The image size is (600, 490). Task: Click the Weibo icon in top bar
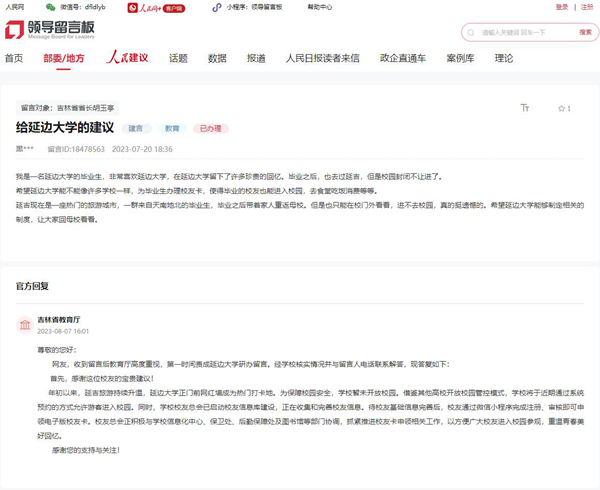point(49,7)
